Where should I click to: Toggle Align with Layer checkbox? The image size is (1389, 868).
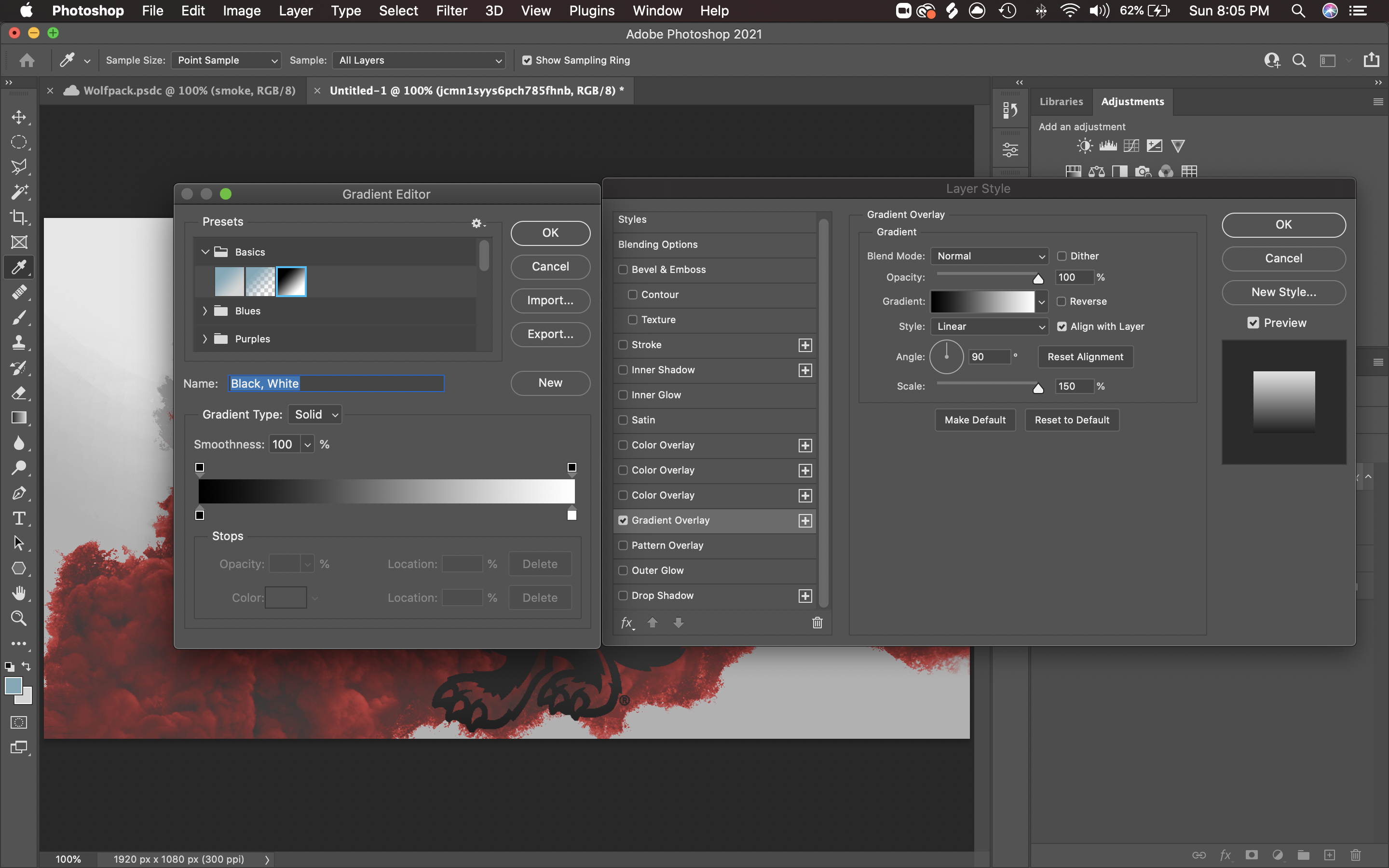point(1062,326)
